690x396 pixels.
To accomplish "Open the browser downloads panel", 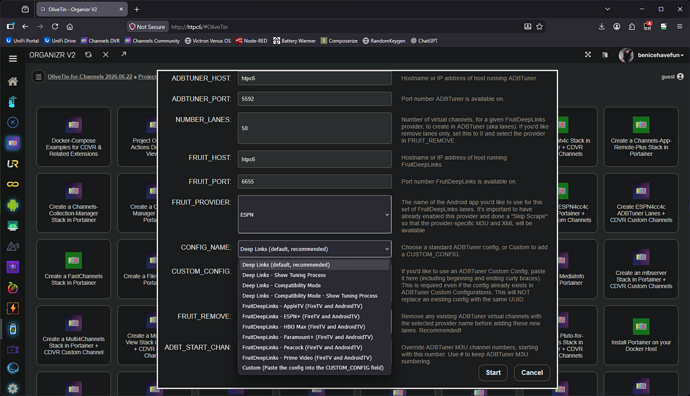I will pos(602,26).
